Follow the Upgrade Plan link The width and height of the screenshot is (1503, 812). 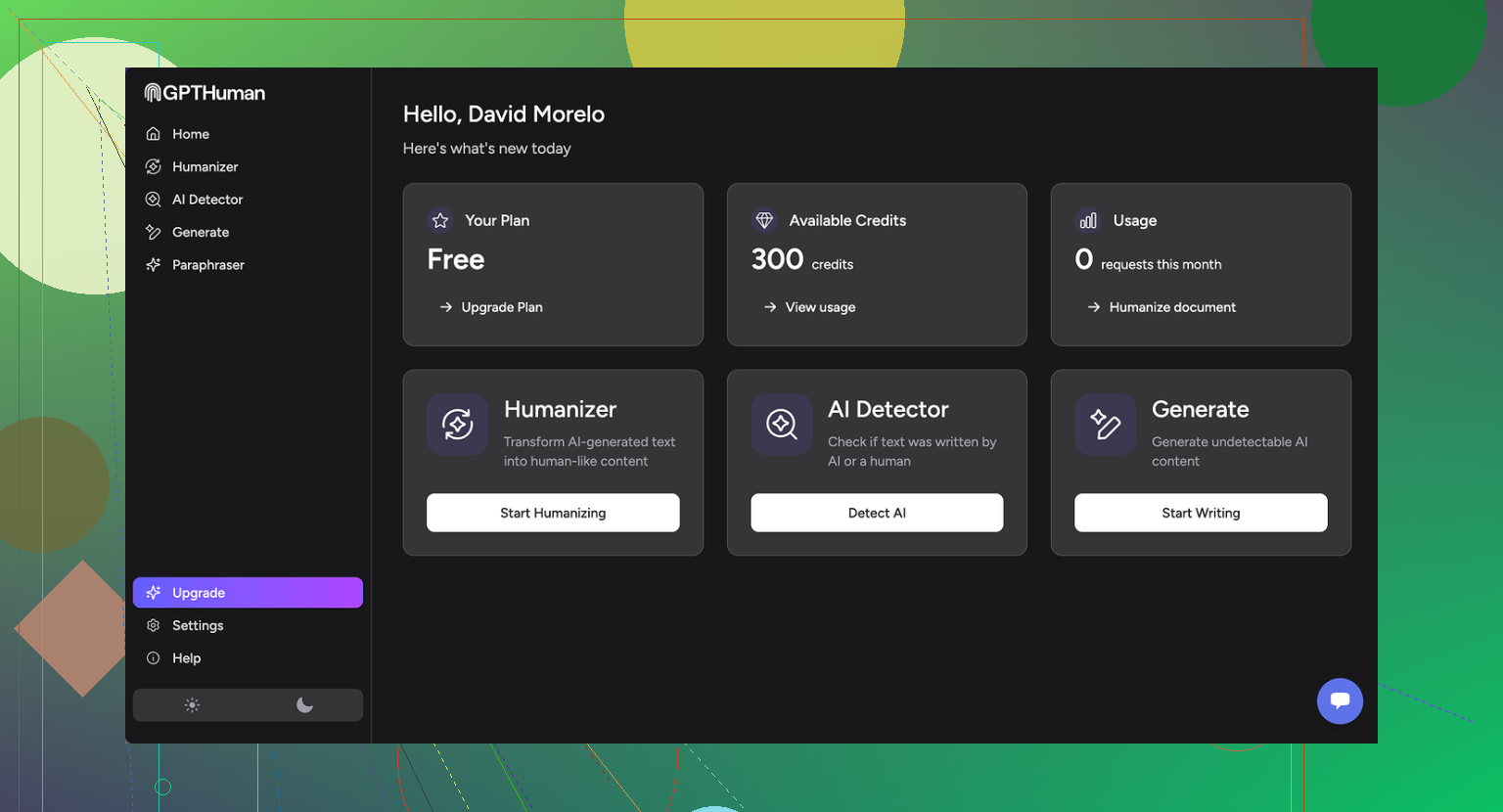[501, 307]
